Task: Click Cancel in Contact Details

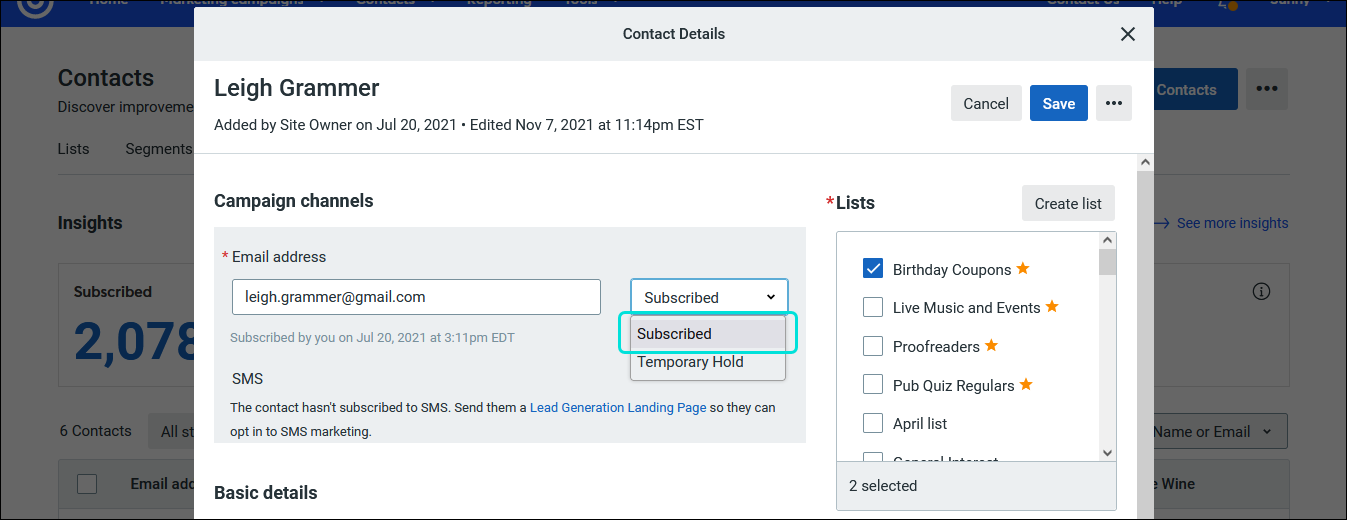Action: tap(986, 103)
